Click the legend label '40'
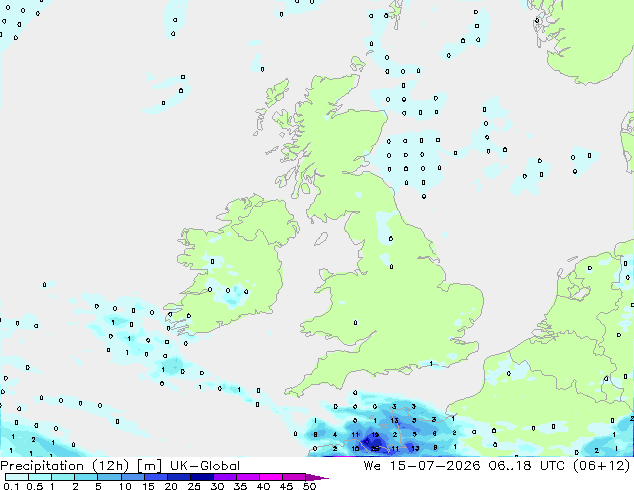 263,486
